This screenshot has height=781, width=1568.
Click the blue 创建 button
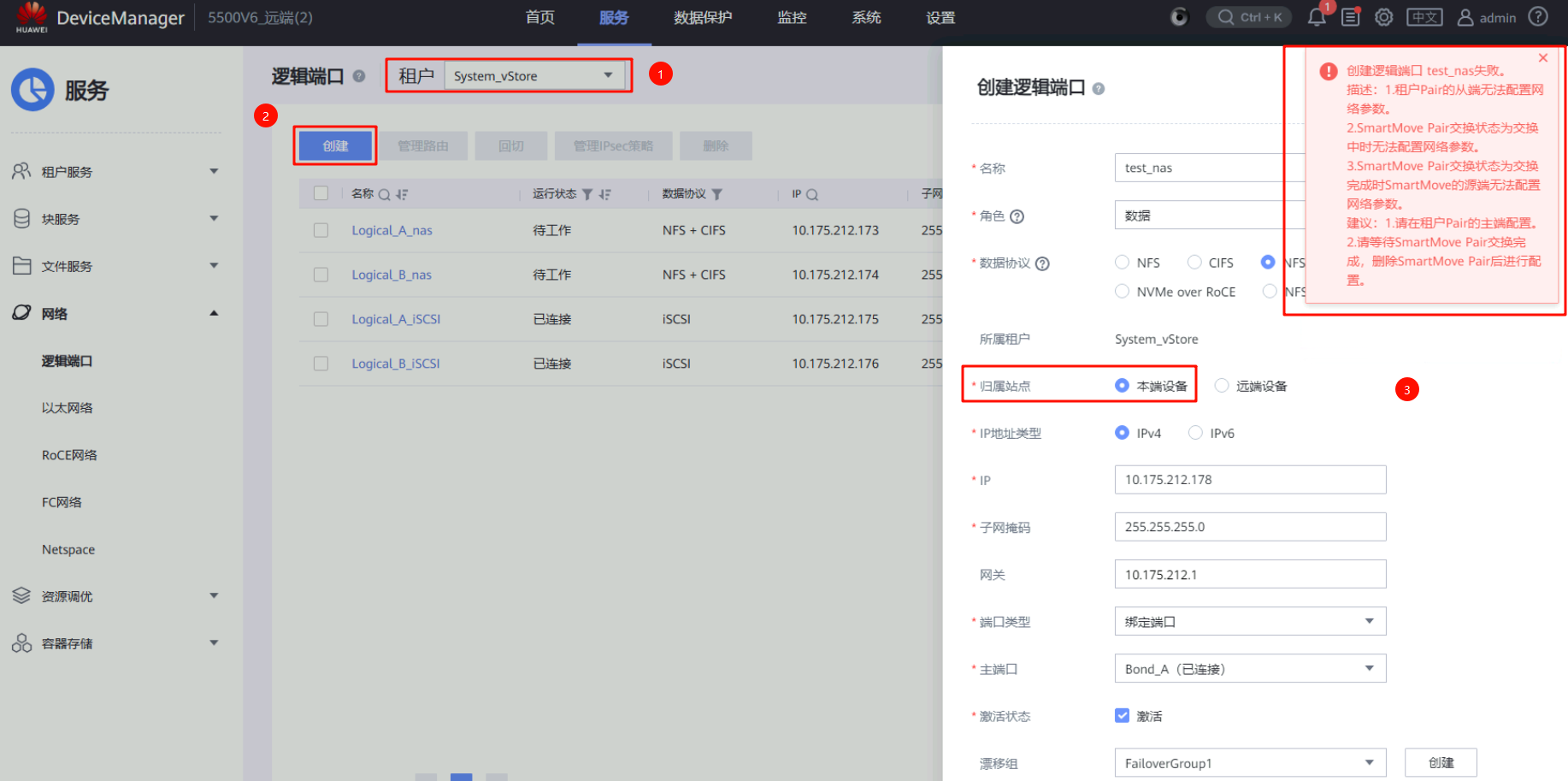pos(335,146)
